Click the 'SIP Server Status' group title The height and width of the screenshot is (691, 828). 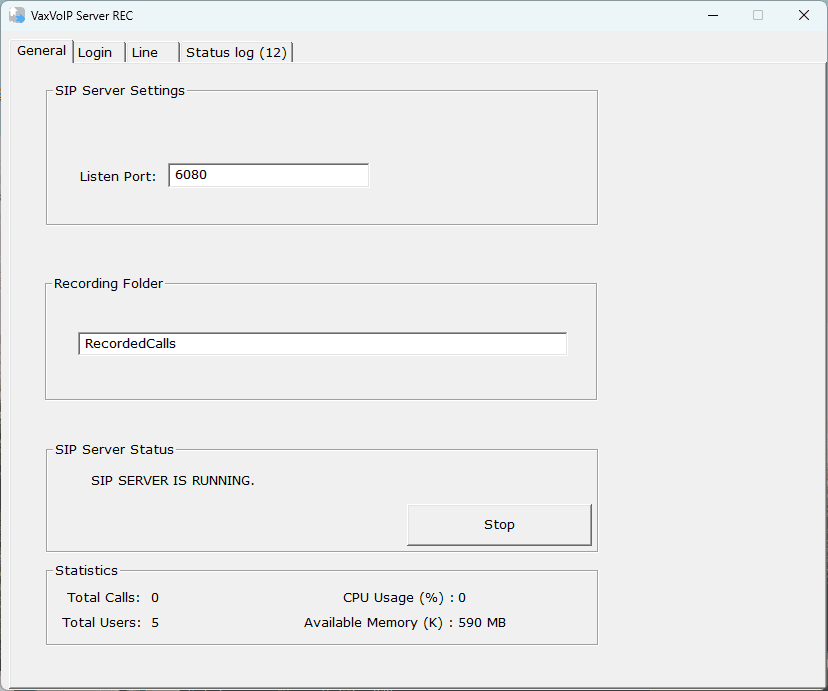pyautogui.click(x=114, y=449)
